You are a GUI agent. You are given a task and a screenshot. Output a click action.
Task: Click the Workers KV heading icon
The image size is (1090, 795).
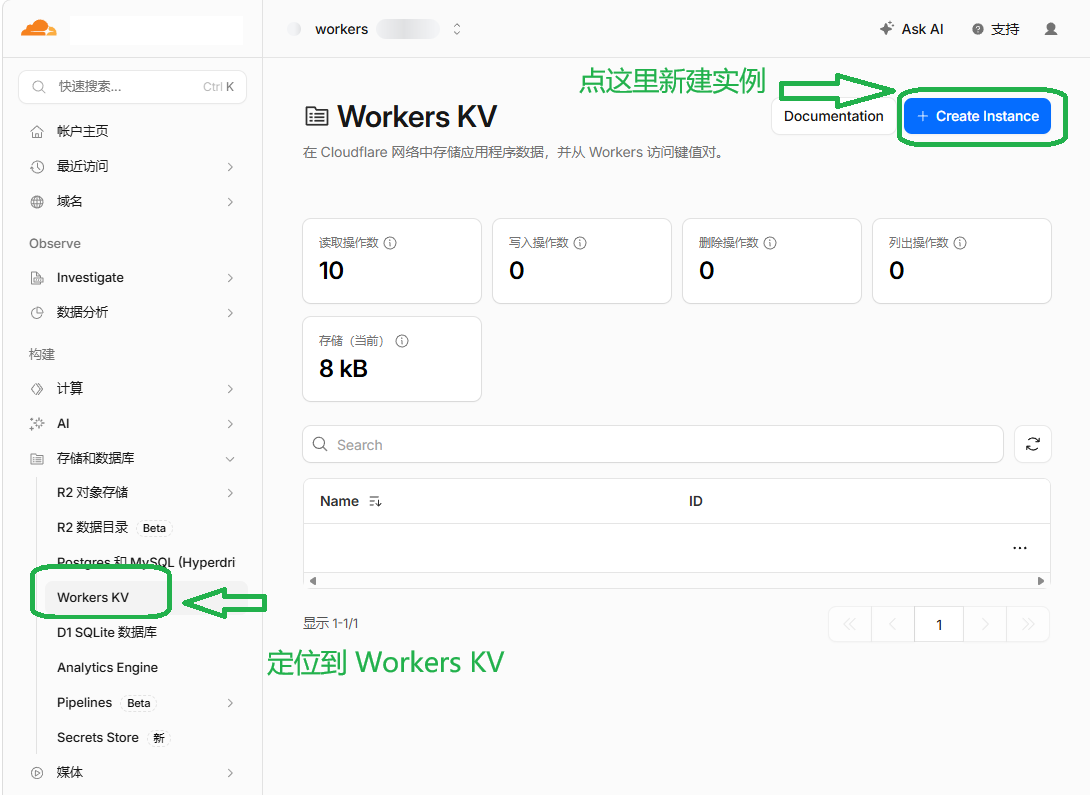tap(316, 116)
